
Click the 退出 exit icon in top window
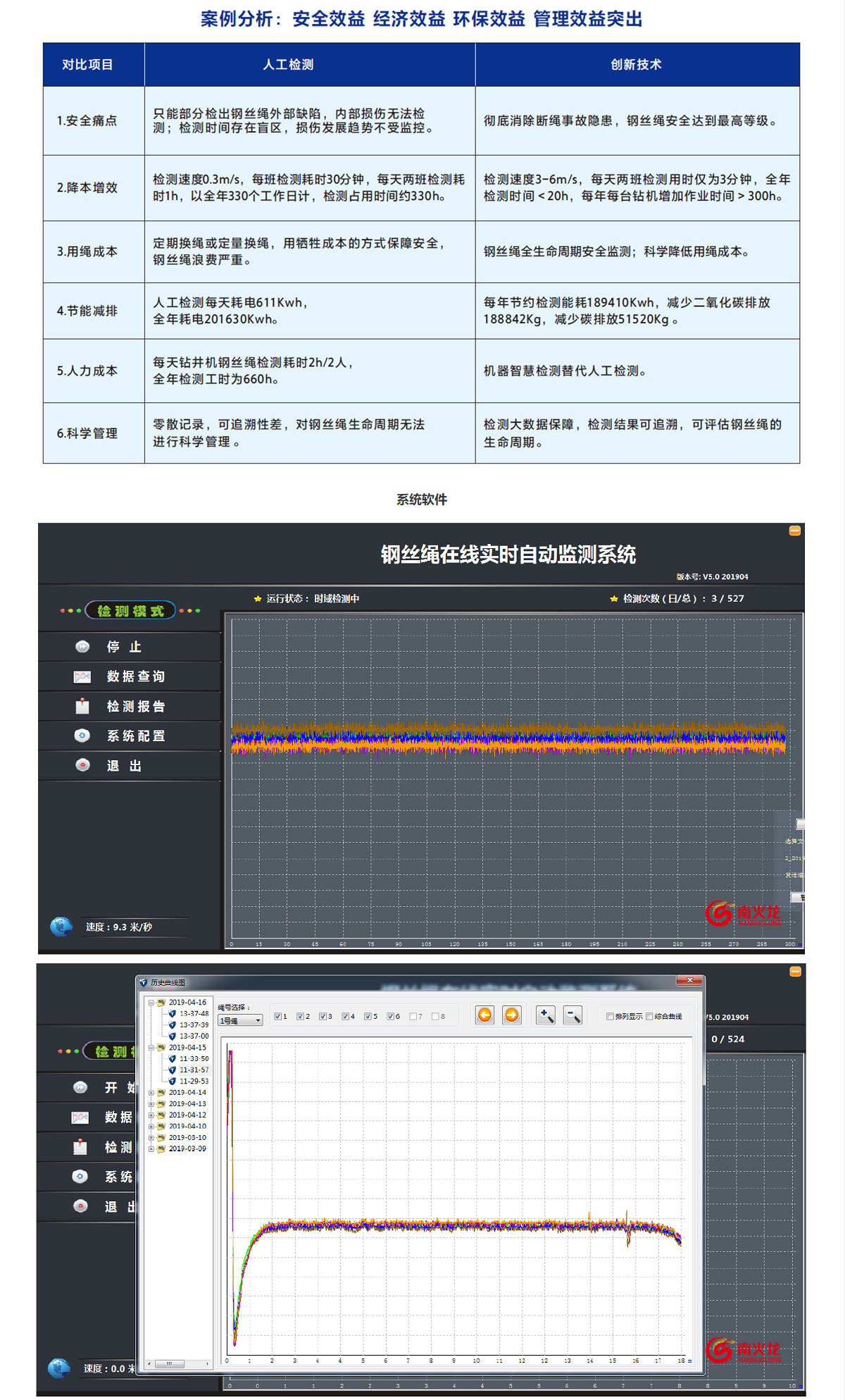point(82,765)
